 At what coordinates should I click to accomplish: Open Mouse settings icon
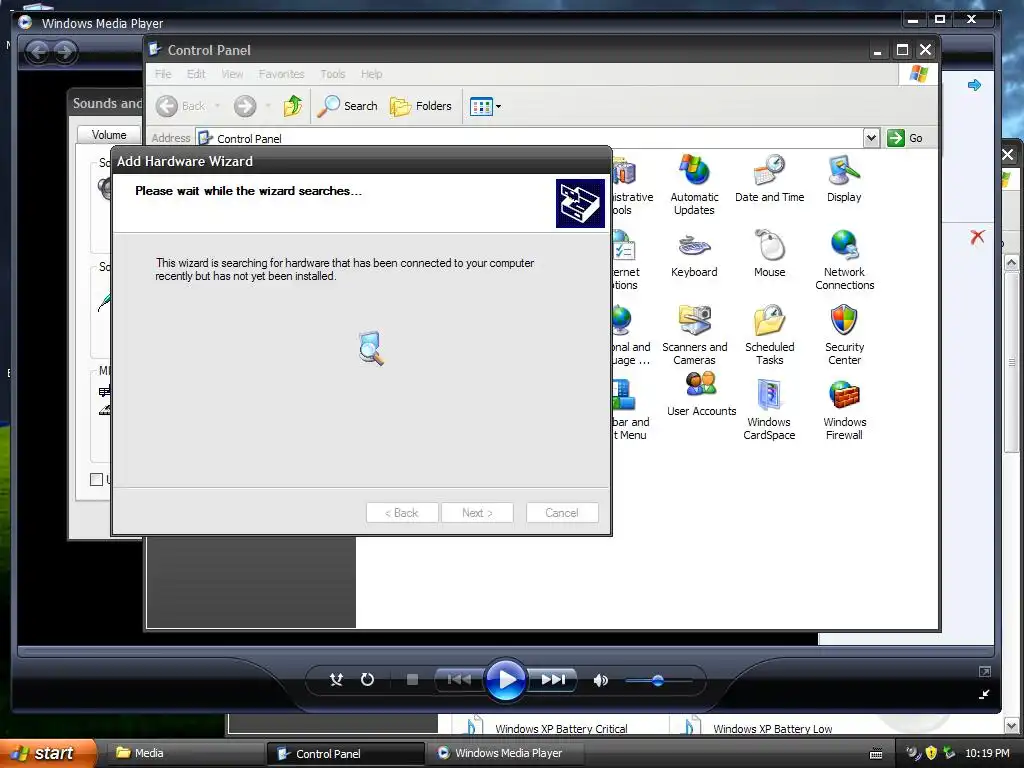click(x=769, y=254)
